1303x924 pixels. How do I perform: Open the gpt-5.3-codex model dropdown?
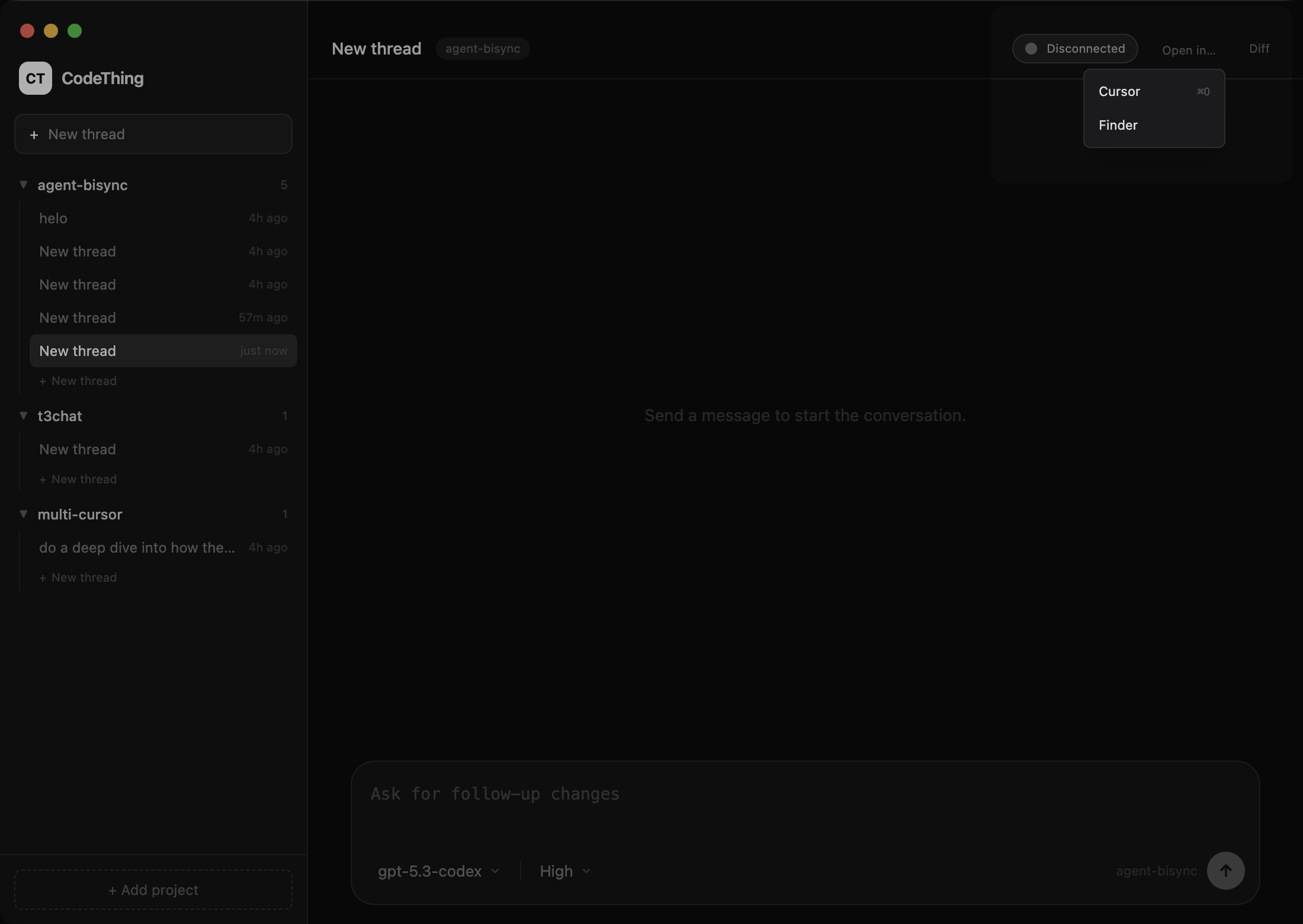coord(439,871)
